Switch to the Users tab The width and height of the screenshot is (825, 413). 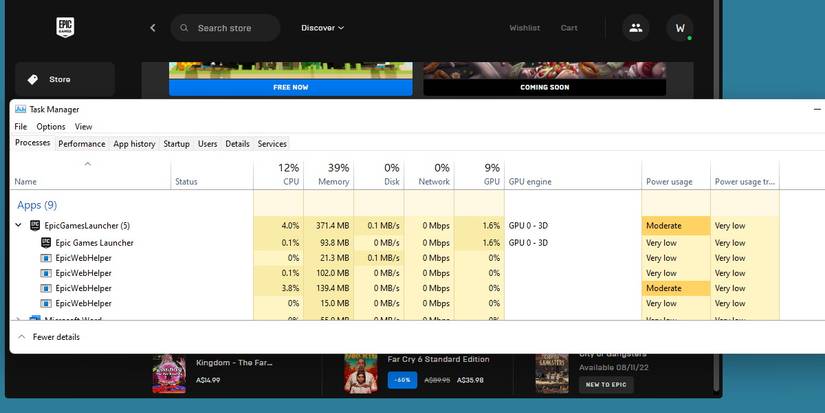(207, 144)
